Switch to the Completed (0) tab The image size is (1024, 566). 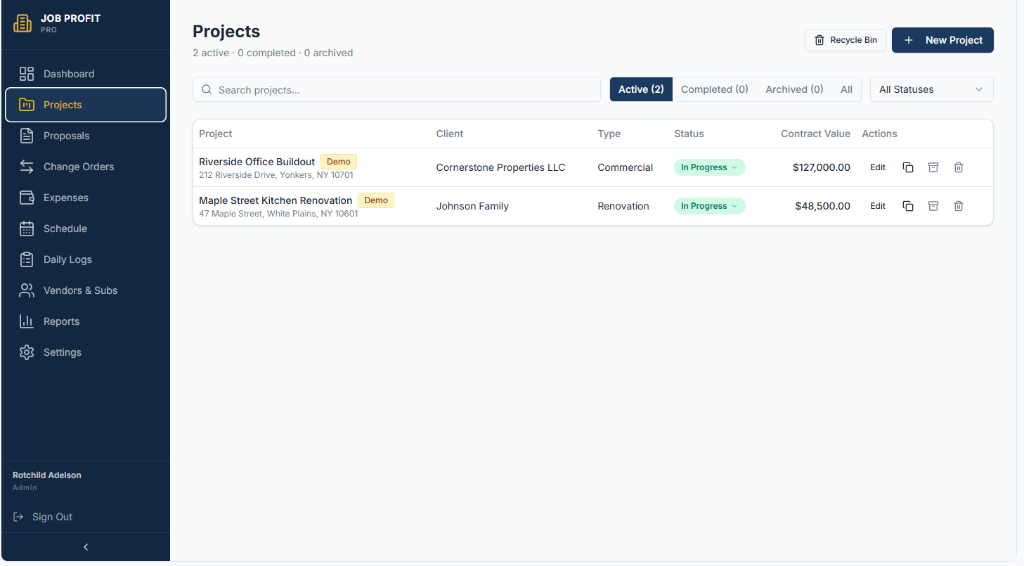[x=714, y=89]
